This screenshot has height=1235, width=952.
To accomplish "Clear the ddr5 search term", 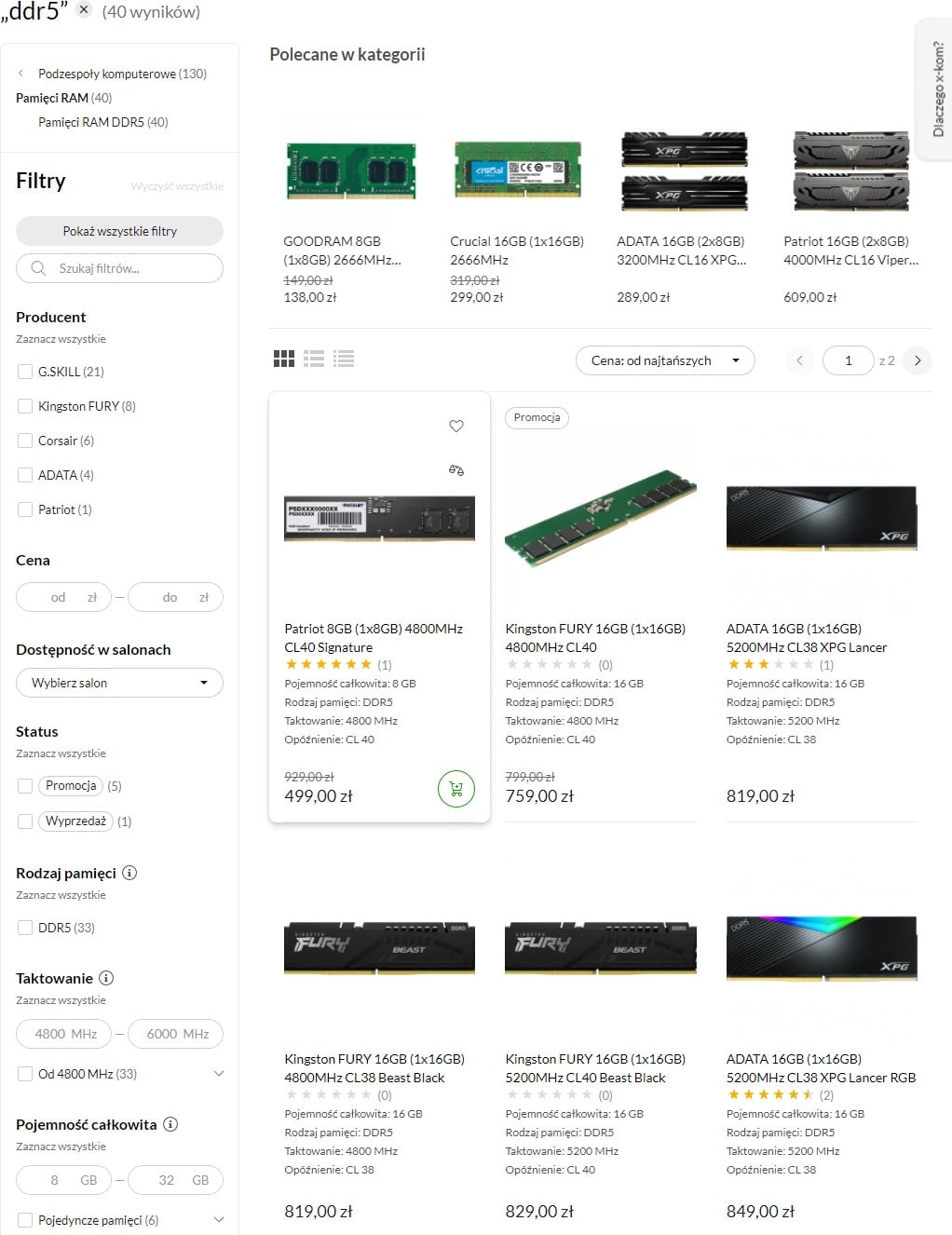I will coord(84,10).
